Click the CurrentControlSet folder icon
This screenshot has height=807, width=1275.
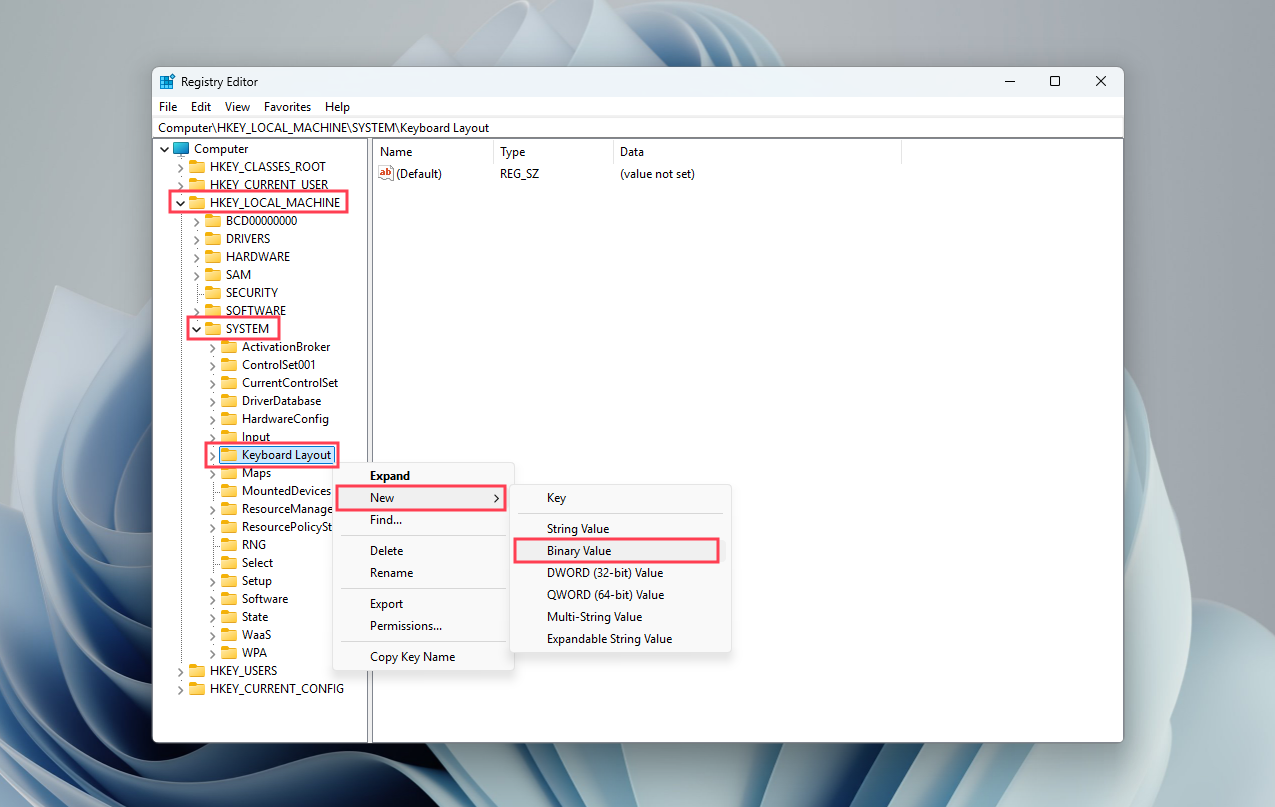[x=229, y=383]
